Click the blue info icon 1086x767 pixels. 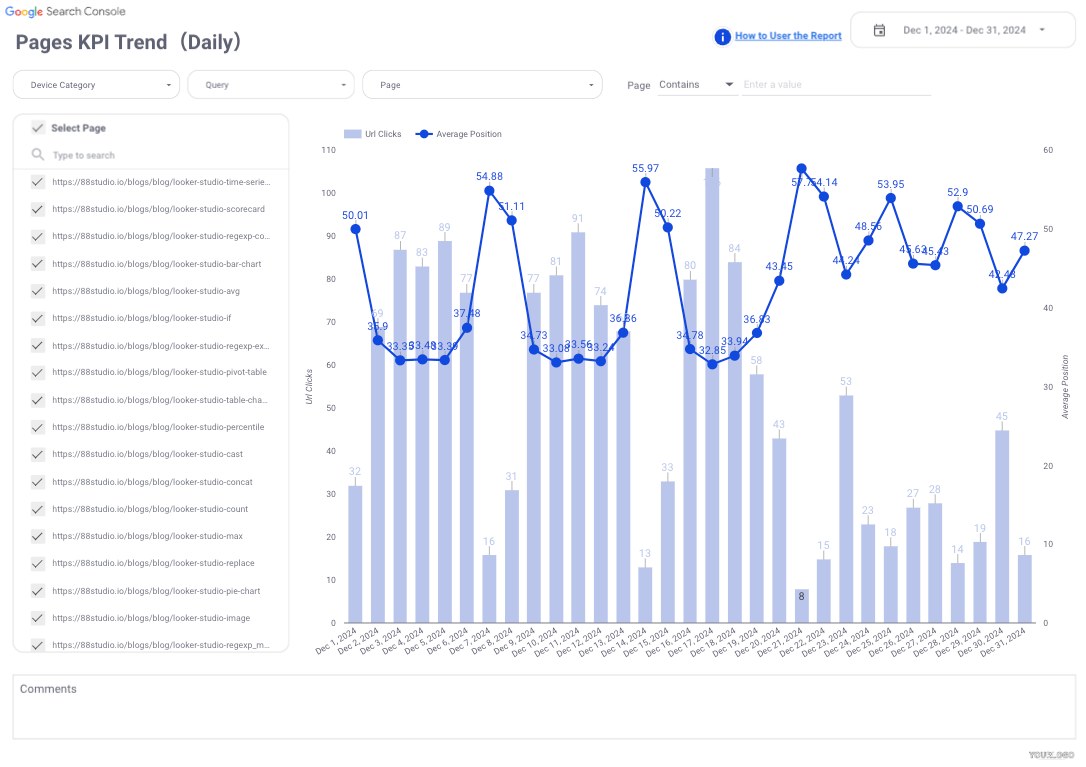tap(723, 37)
